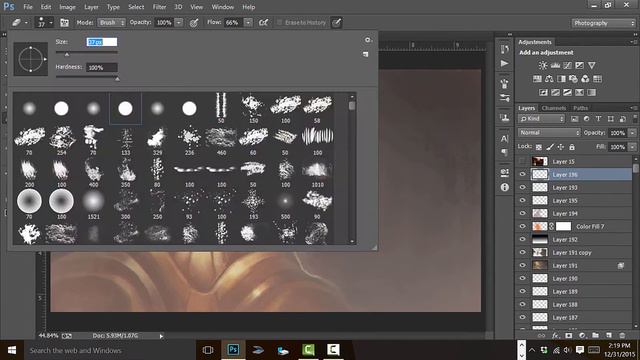This screenshot has height=360, width=640.
Task: Delete layer using trash icon
Action: point(622,336)
